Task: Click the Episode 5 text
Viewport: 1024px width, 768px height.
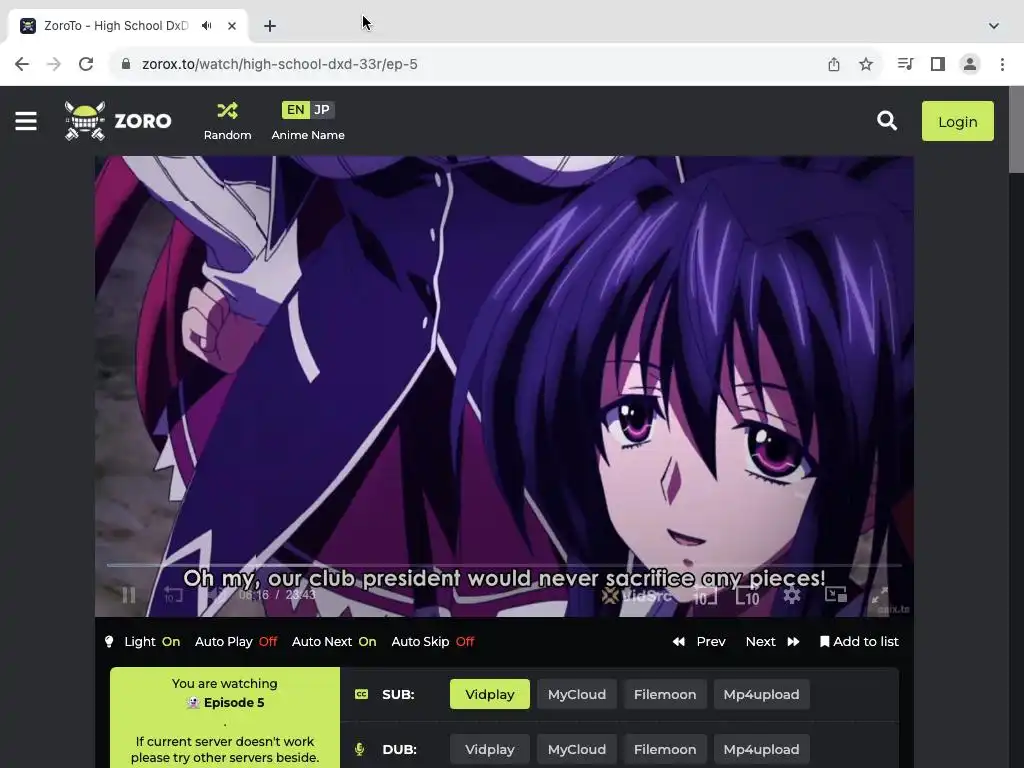Action: [x=234, y=703]
